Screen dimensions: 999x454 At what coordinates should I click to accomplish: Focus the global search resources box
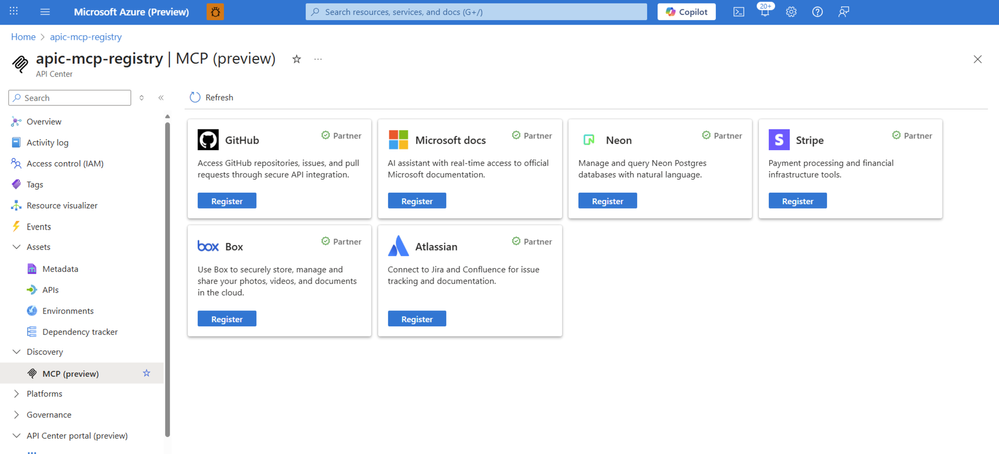click(476, 11)
